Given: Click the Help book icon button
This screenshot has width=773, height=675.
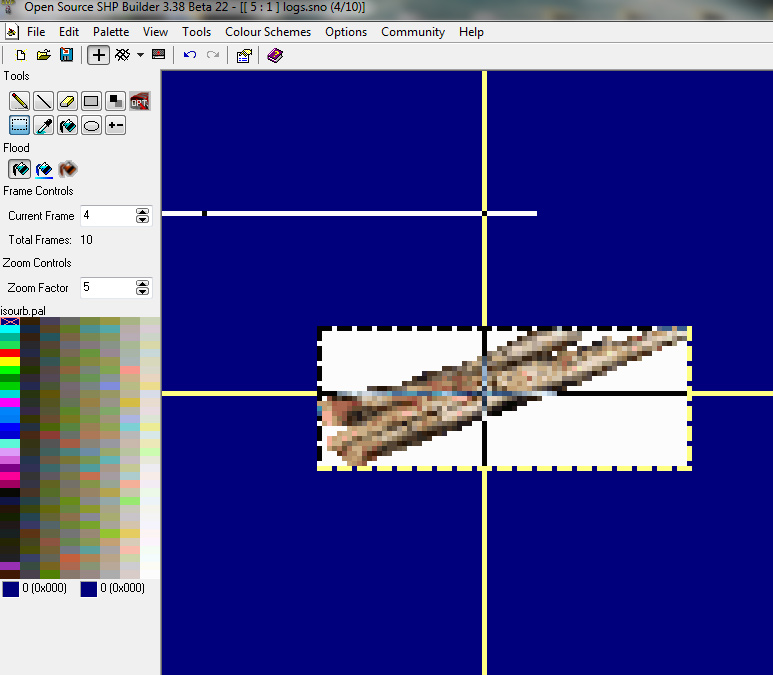Looking at the screenshot, I should coord(274,55).
